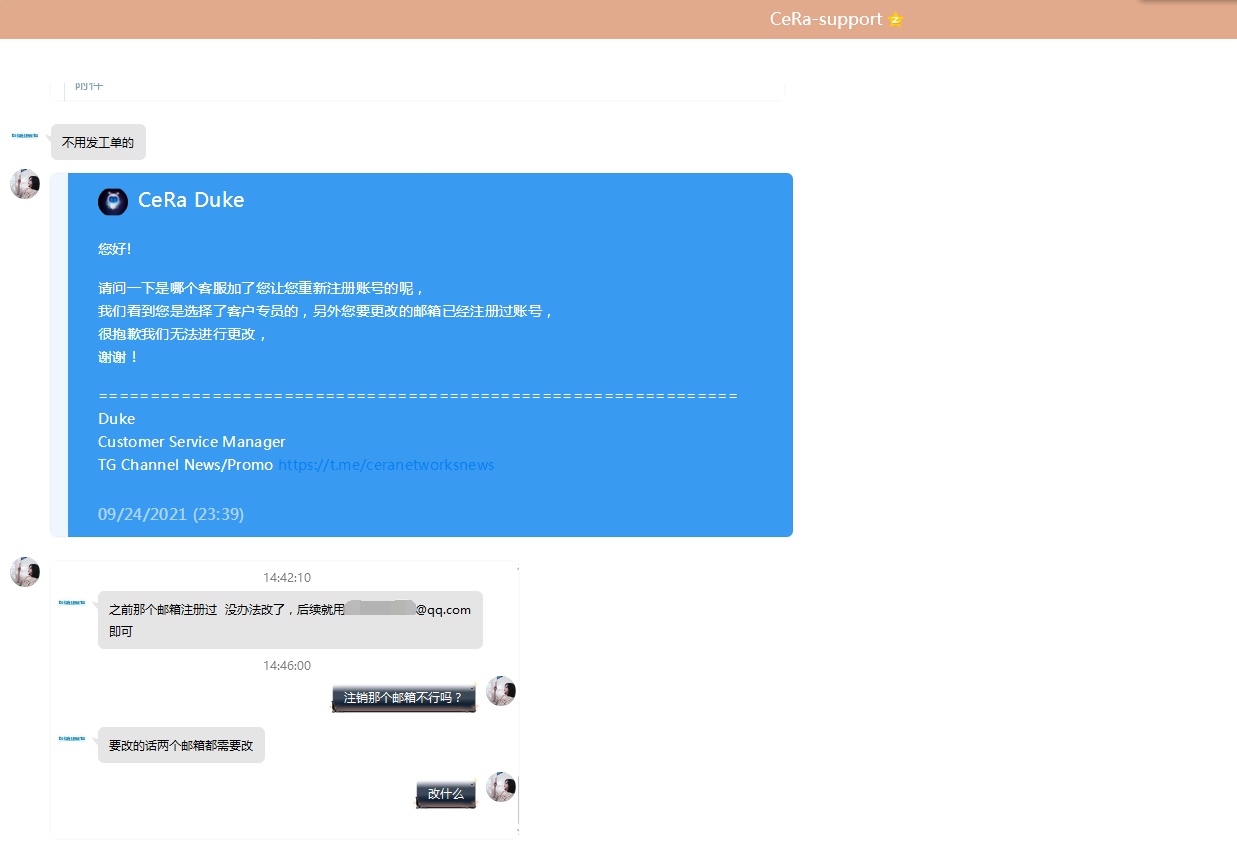Click the 要改的话两个邮箱都需要改 bubble

(181, 745)
